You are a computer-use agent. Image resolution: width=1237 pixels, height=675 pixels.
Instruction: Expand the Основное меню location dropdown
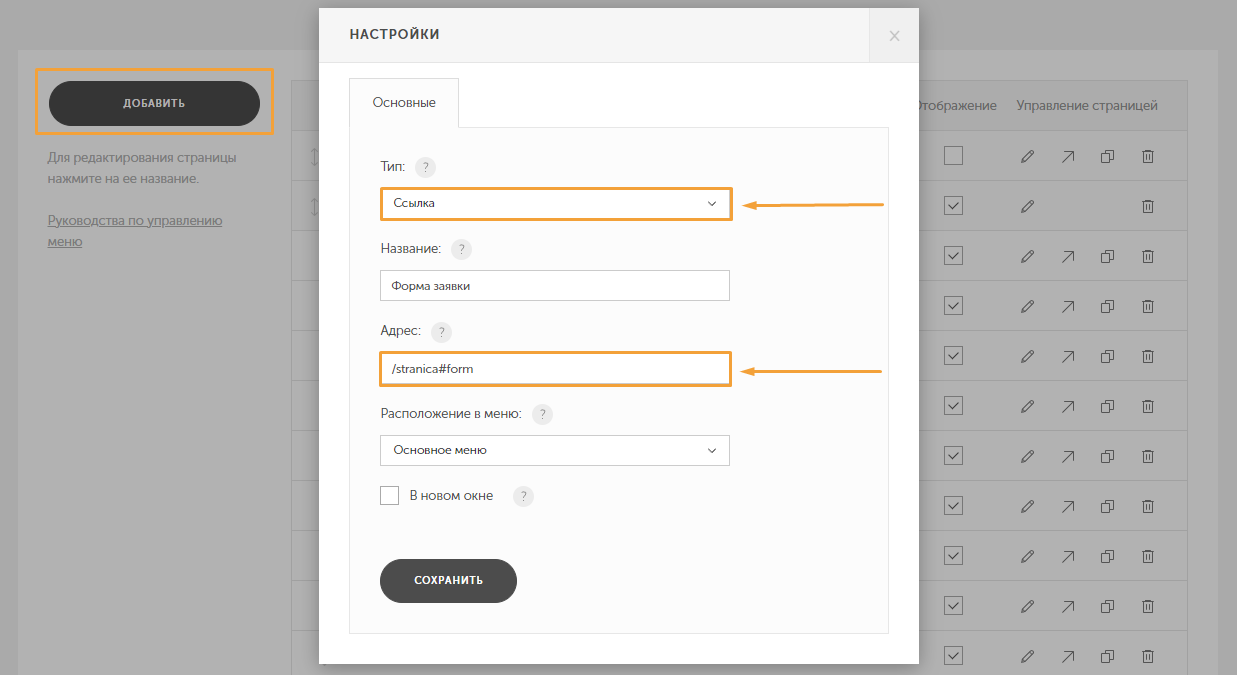tap(555, 450)
